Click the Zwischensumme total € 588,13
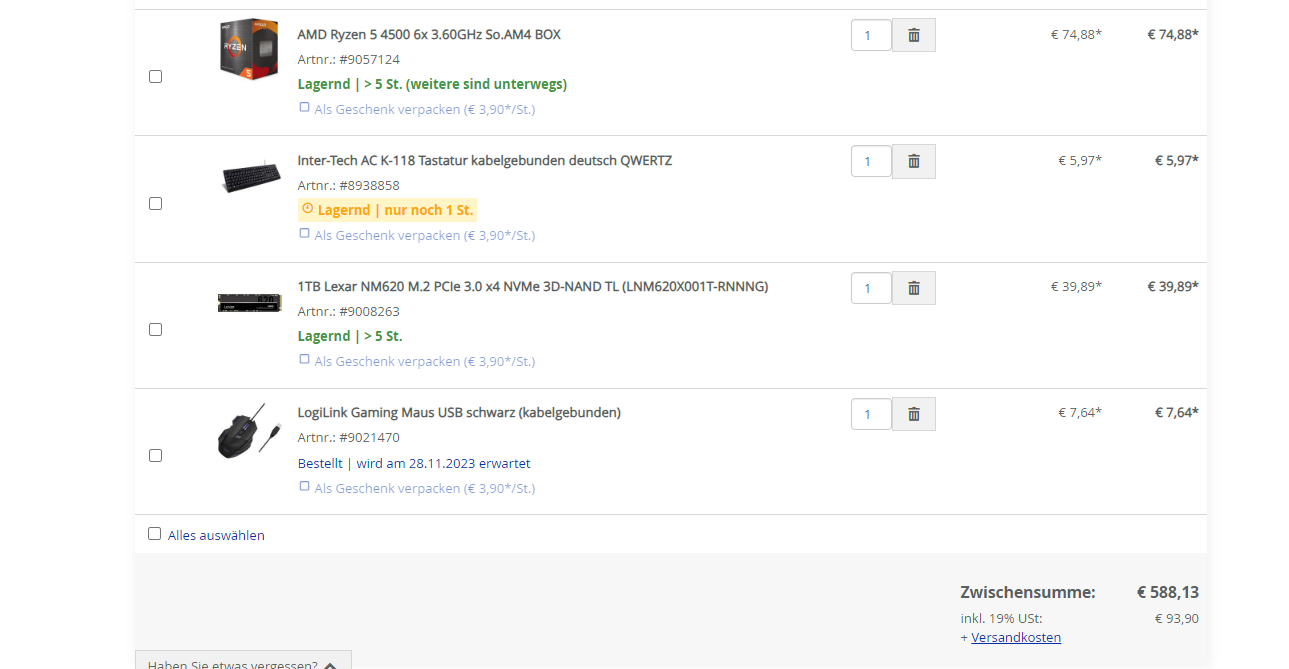1289x669 pixels. click(1167, 592)
